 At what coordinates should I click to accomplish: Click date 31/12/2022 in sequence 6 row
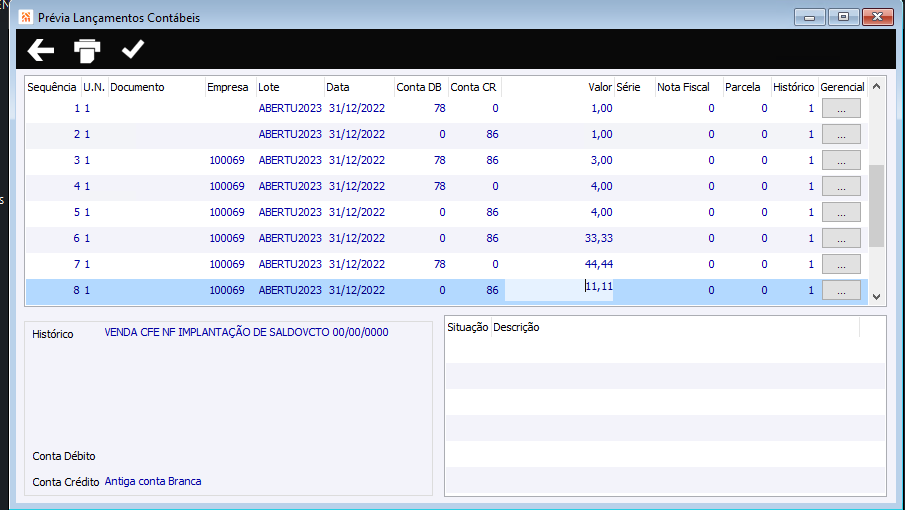[x=357, y=238]
